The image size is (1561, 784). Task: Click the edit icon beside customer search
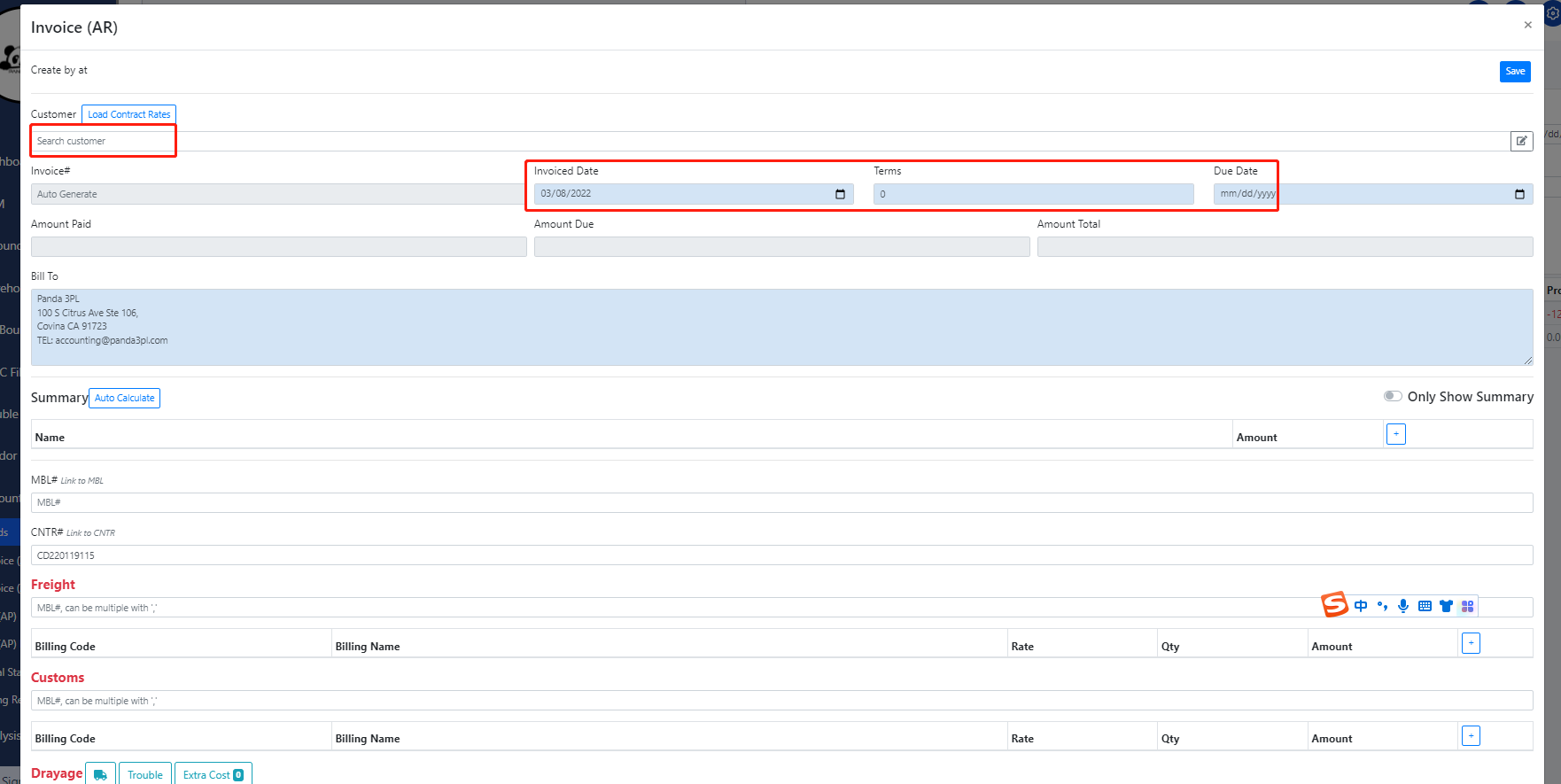1521,141
